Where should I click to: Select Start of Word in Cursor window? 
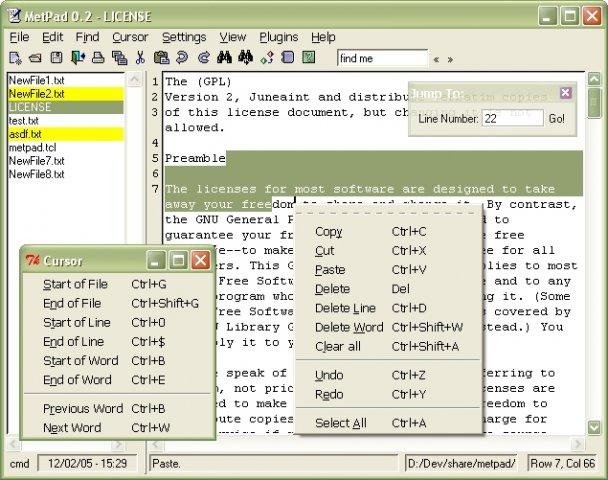click(x=117, y=361)
